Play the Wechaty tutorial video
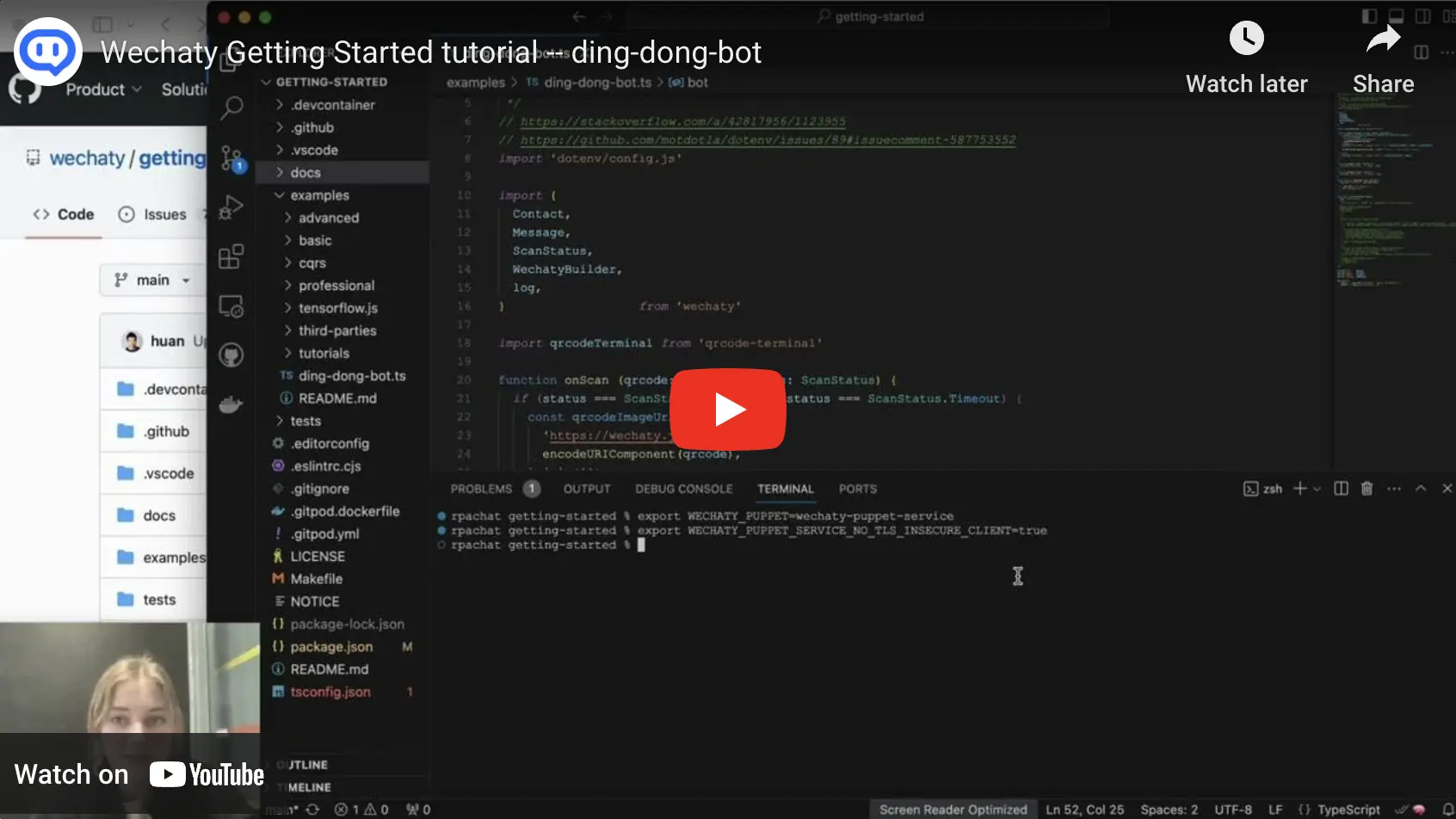This screenshot has height=819, width=1456. [727, 409]
